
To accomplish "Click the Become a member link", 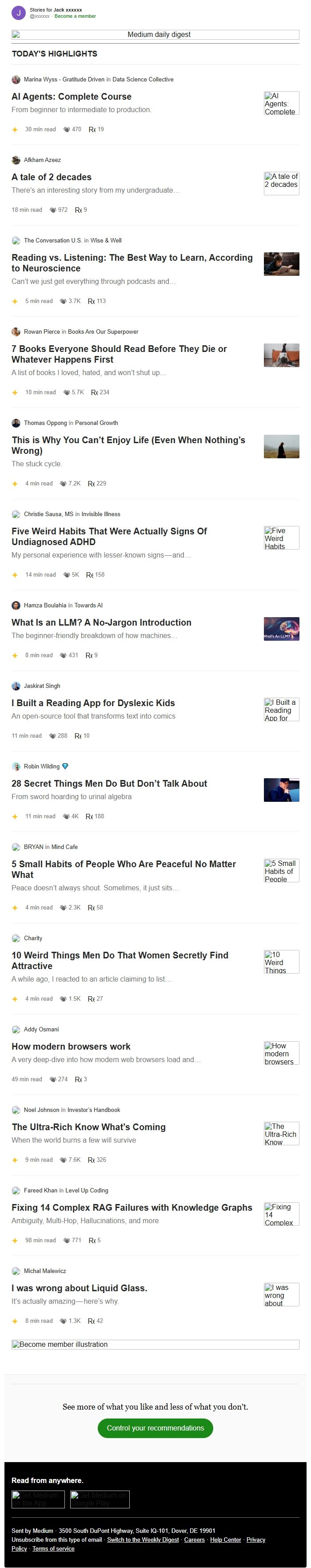I will [x=76, y=16].
